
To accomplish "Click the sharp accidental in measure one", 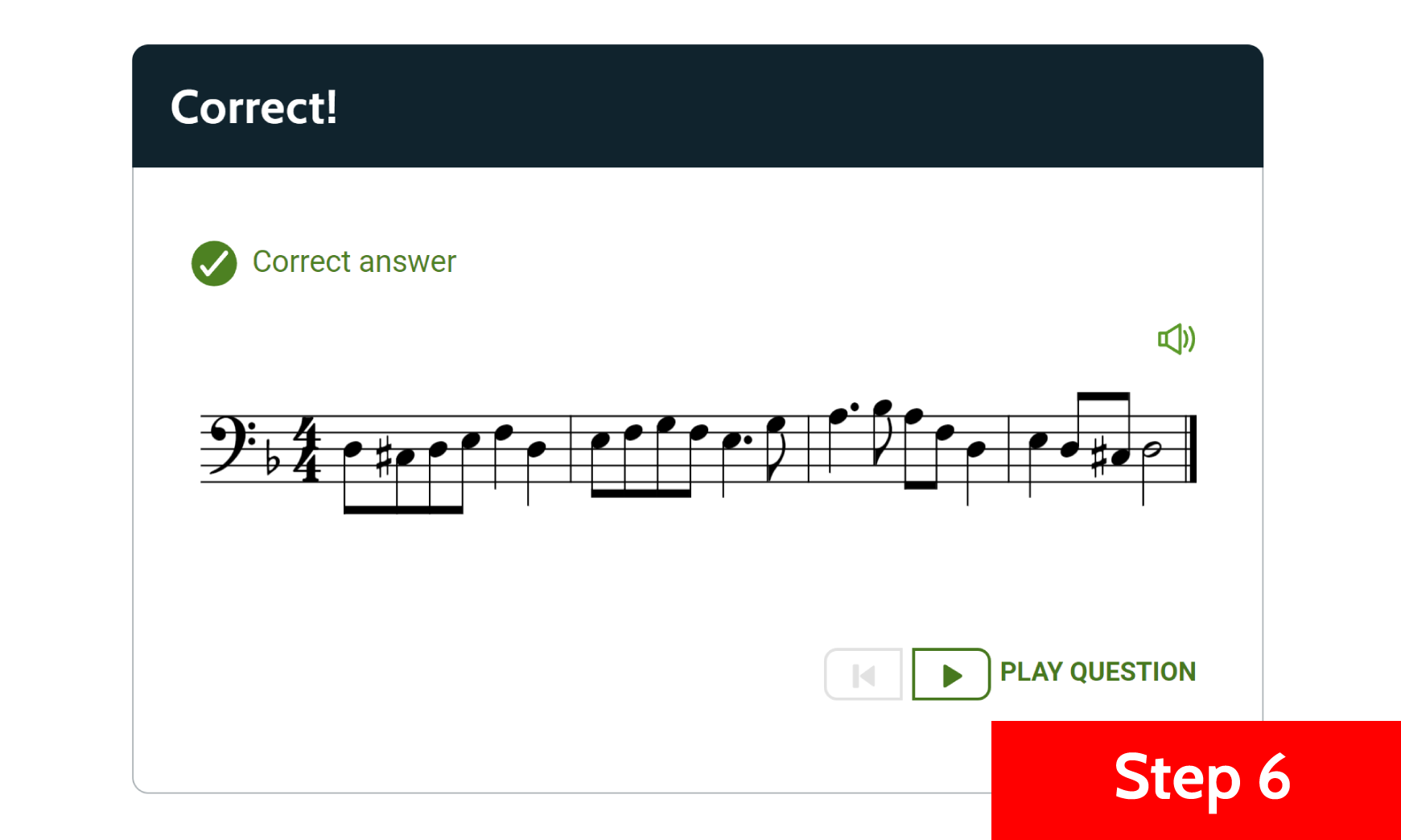I will click(x=385, y=456).
